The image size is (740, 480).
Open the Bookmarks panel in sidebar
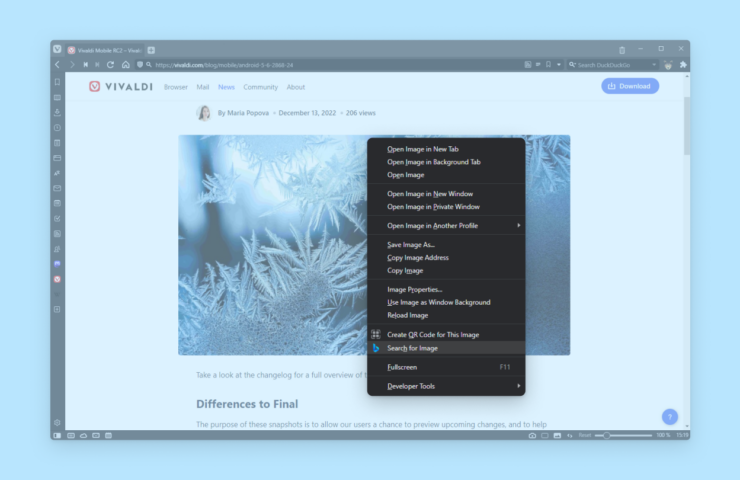57,82
